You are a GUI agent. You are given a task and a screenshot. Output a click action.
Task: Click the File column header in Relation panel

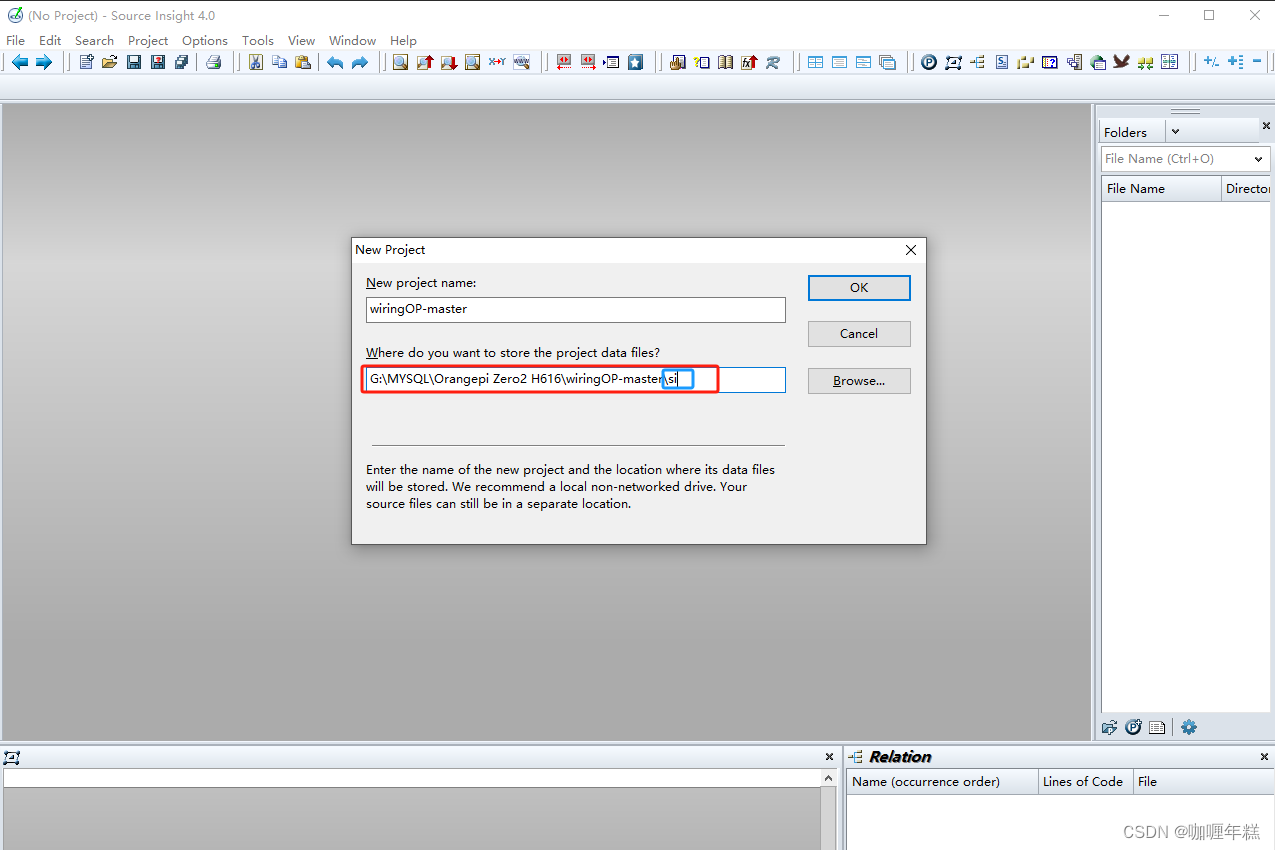1203,782
